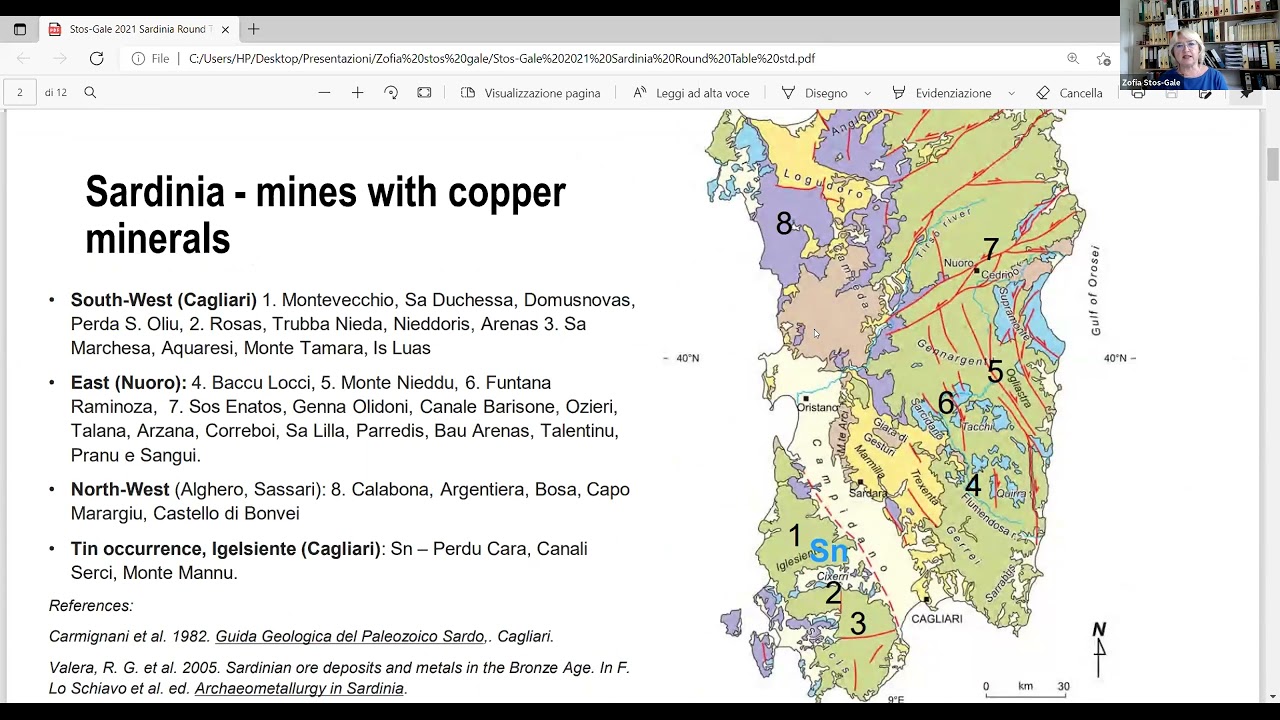The image size is (1280, 720).
Task: Click the Archaeometallurgy in Sardinia reference
Action: (299, 688)
